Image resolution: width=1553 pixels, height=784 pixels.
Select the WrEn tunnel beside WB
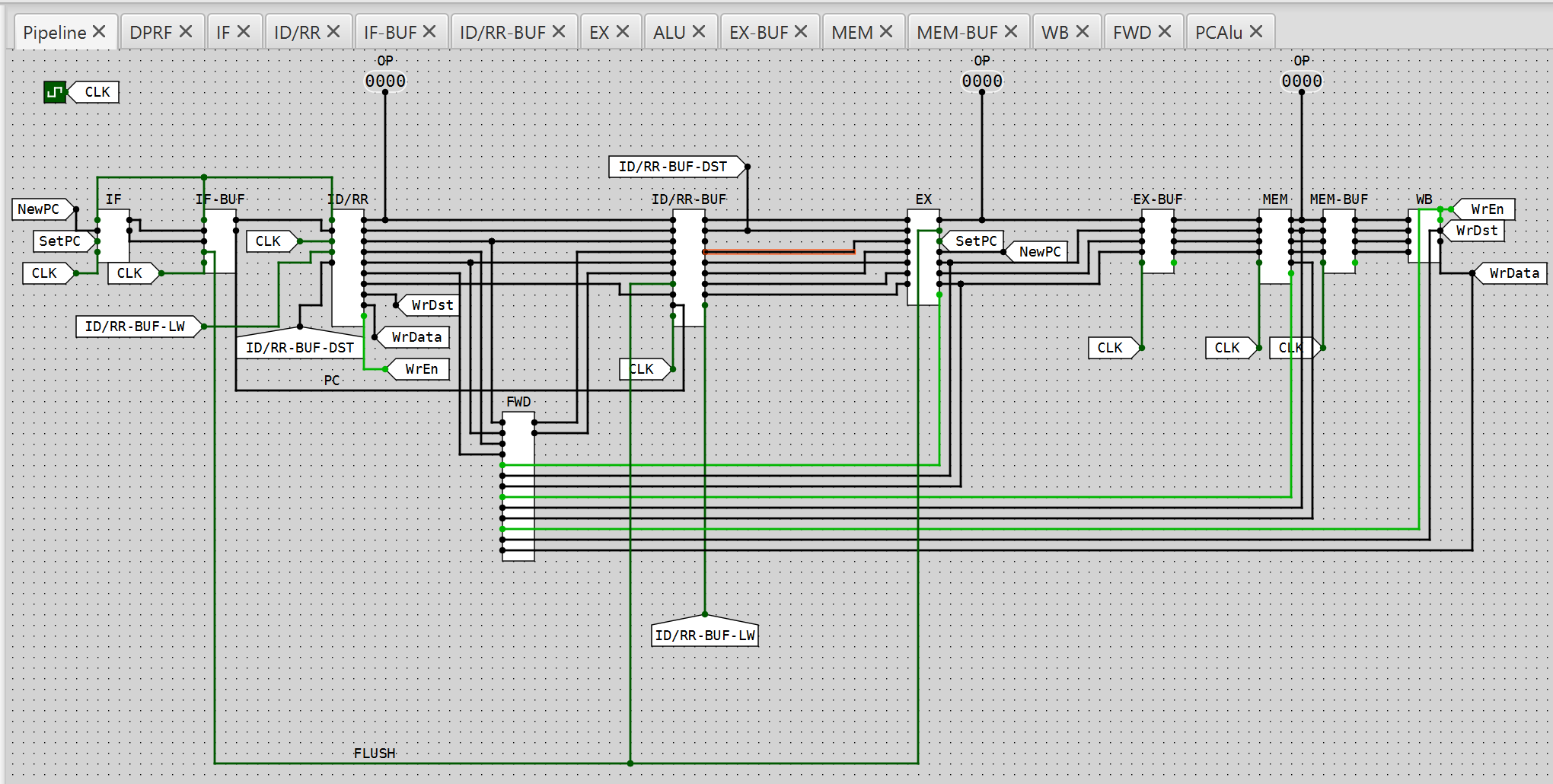click(x=1483, y=209)
